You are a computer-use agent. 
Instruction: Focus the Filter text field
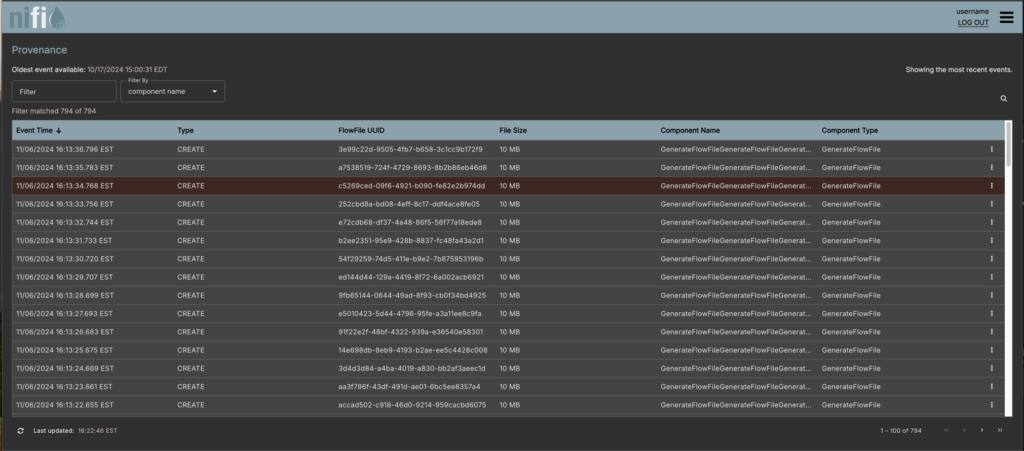point(64,91)
